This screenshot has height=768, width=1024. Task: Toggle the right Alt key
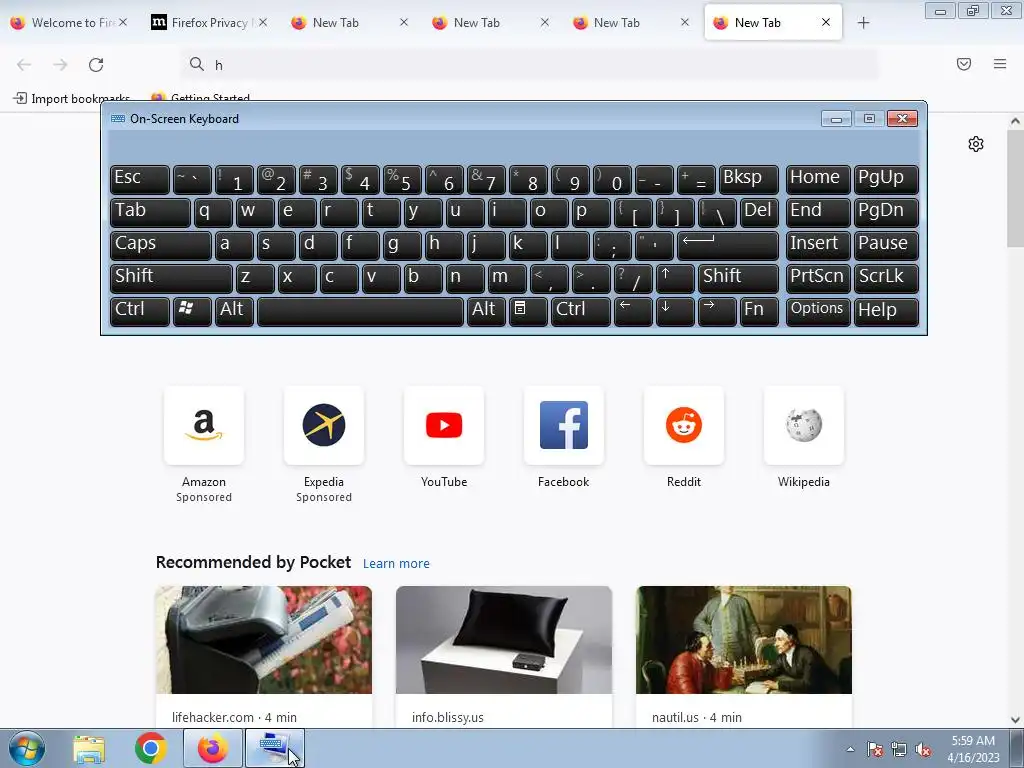pyautogui.click(x=486, y=311)
